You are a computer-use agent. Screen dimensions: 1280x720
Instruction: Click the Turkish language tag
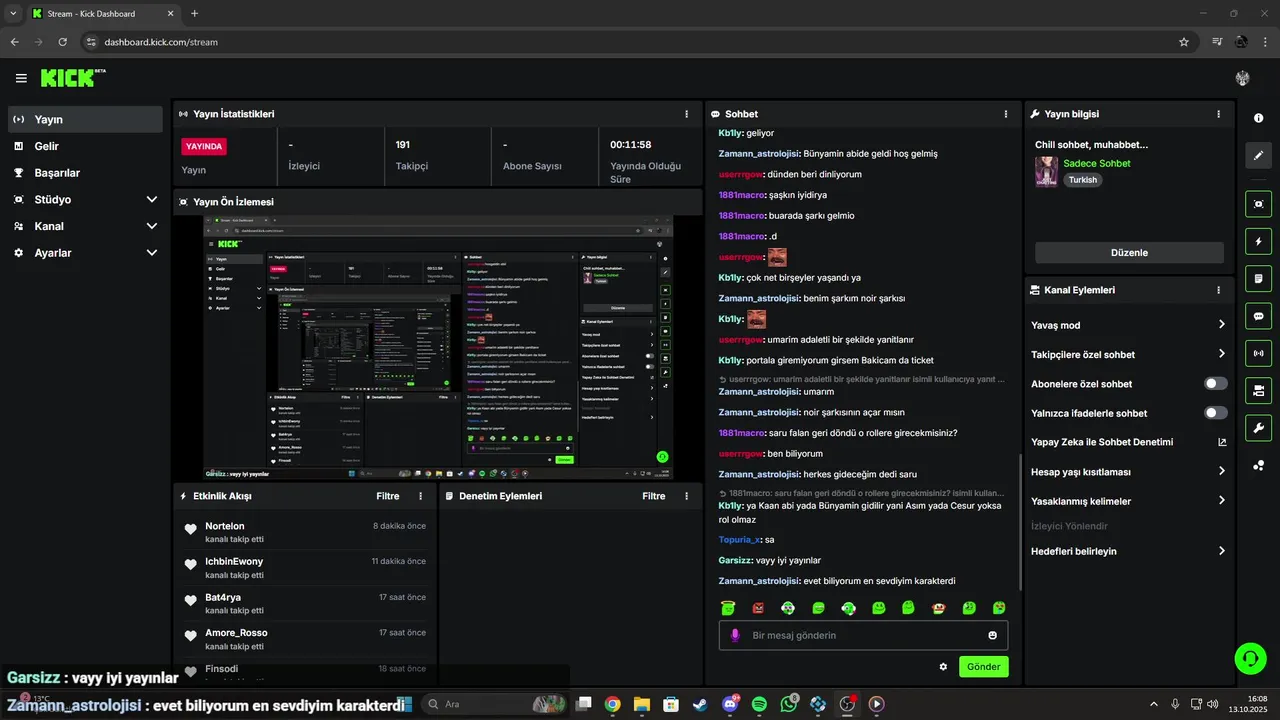(1082, 180)
